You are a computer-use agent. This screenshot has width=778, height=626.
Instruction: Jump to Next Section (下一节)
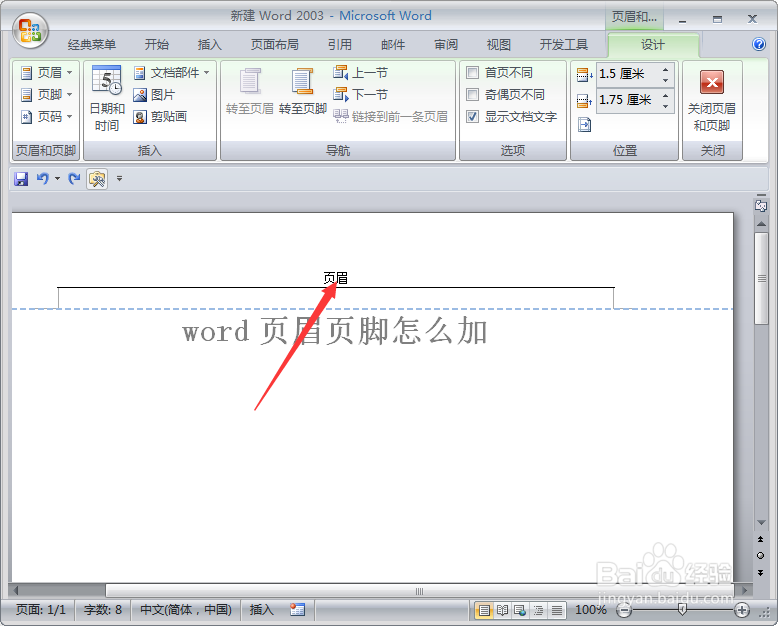(360, 94)
